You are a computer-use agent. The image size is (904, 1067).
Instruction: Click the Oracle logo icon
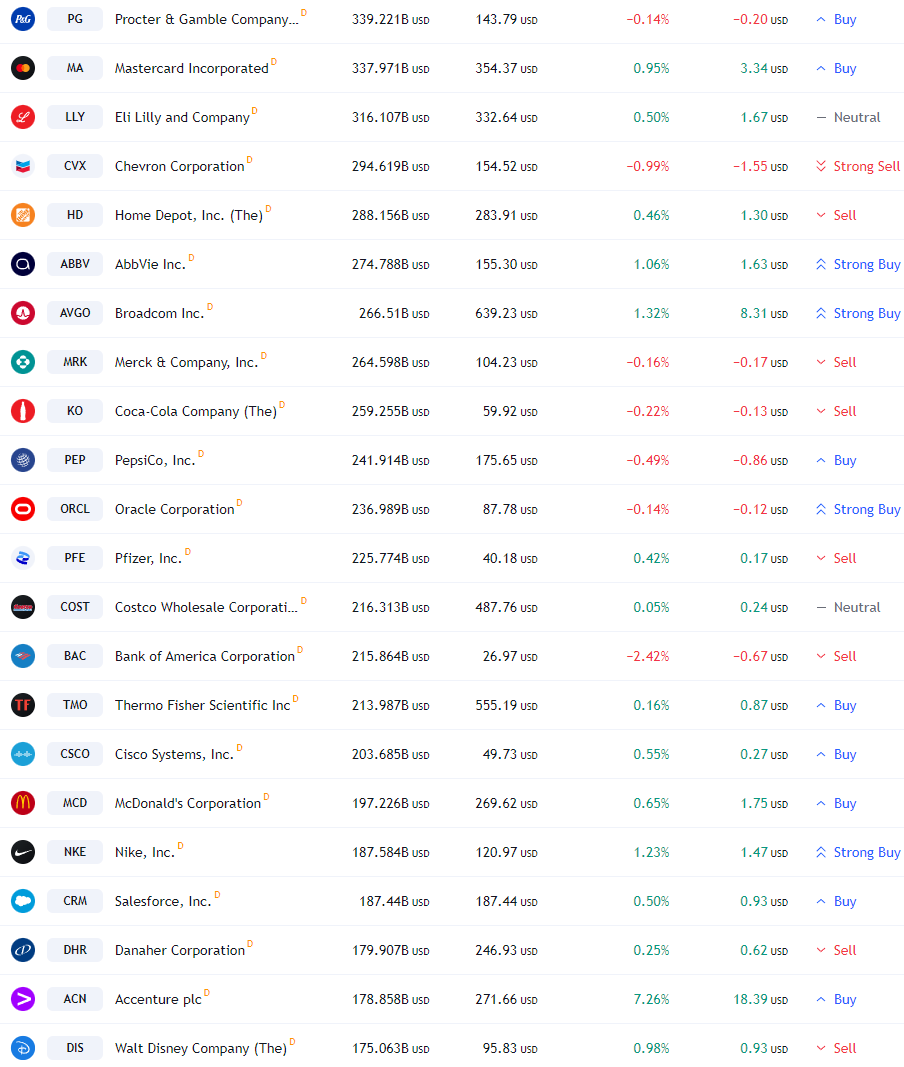tap(23, 509)
